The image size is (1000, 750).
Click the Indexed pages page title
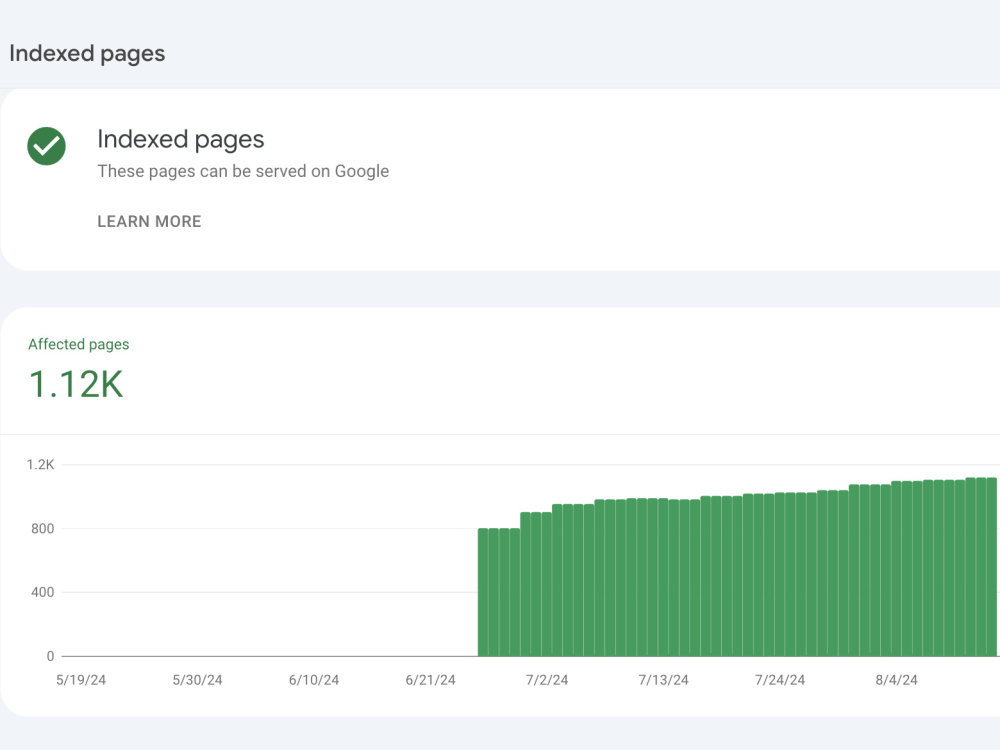click(x=87, y=54)
